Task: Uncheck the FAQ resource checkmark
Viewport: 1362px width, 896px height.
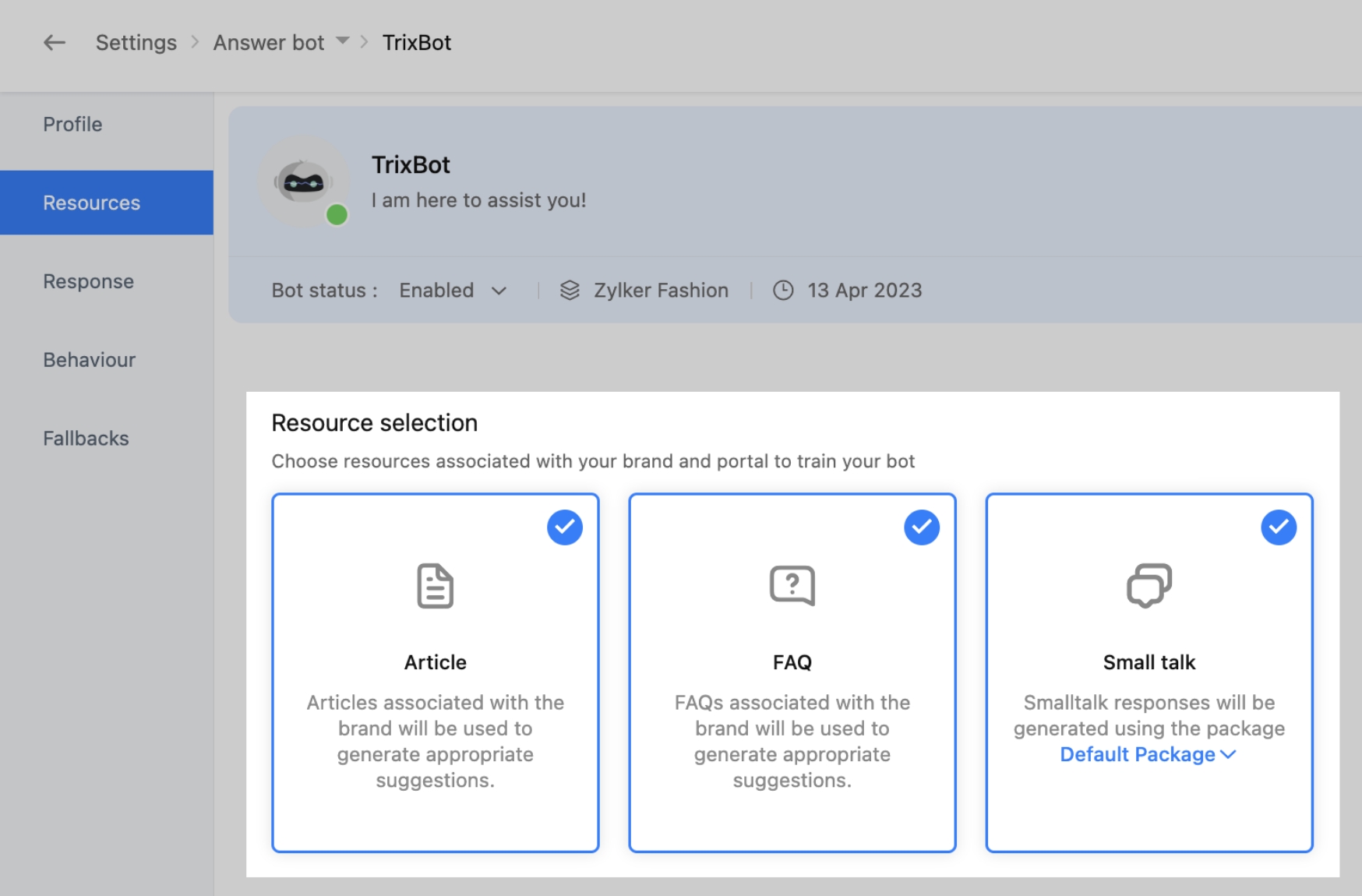Action: pos(921,527)
